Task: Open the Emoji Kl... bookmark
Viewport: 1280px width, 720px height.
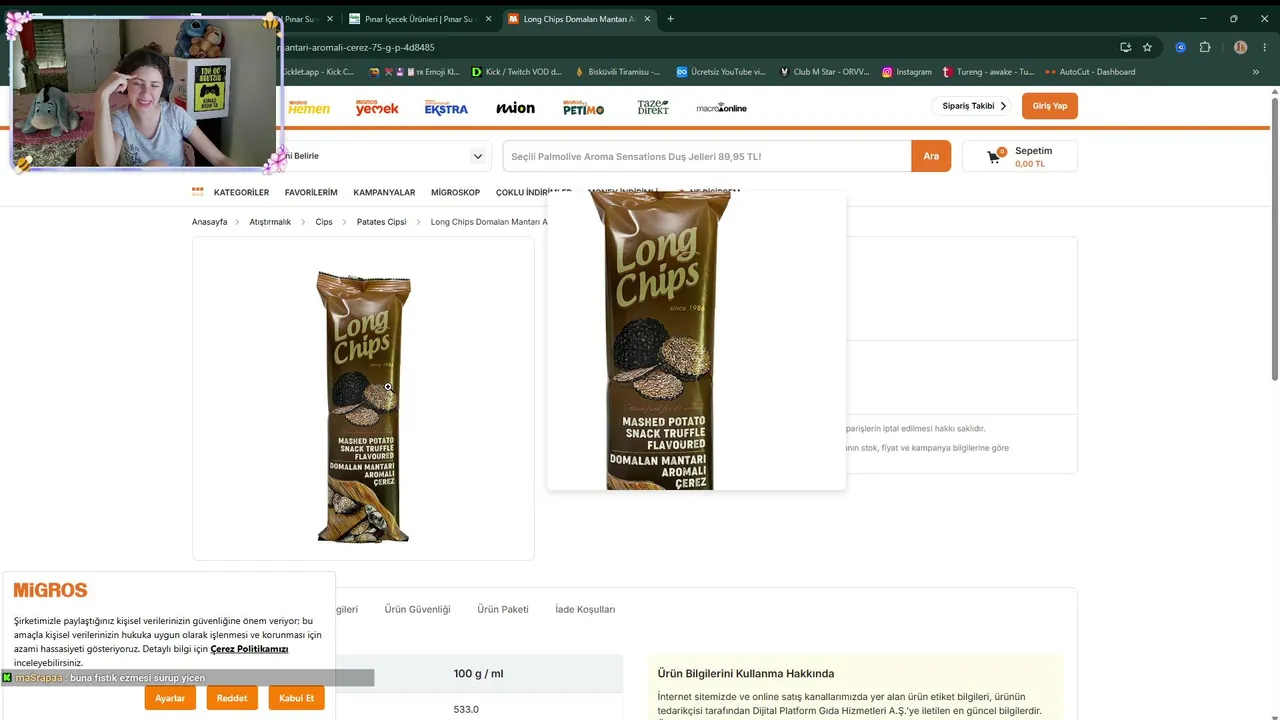Action: click(x=414, y=72)
